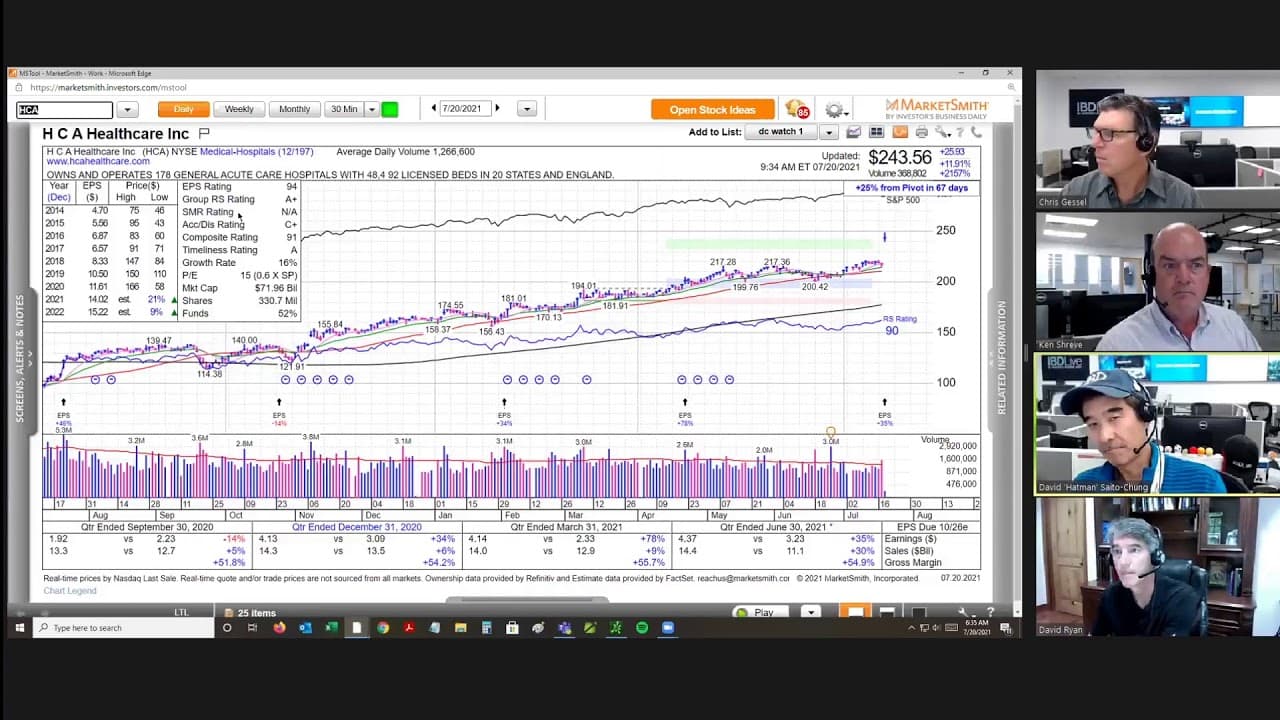Open Chrome from the taskbar
This screenshot has width=1280, height=720.
[383, 628]
